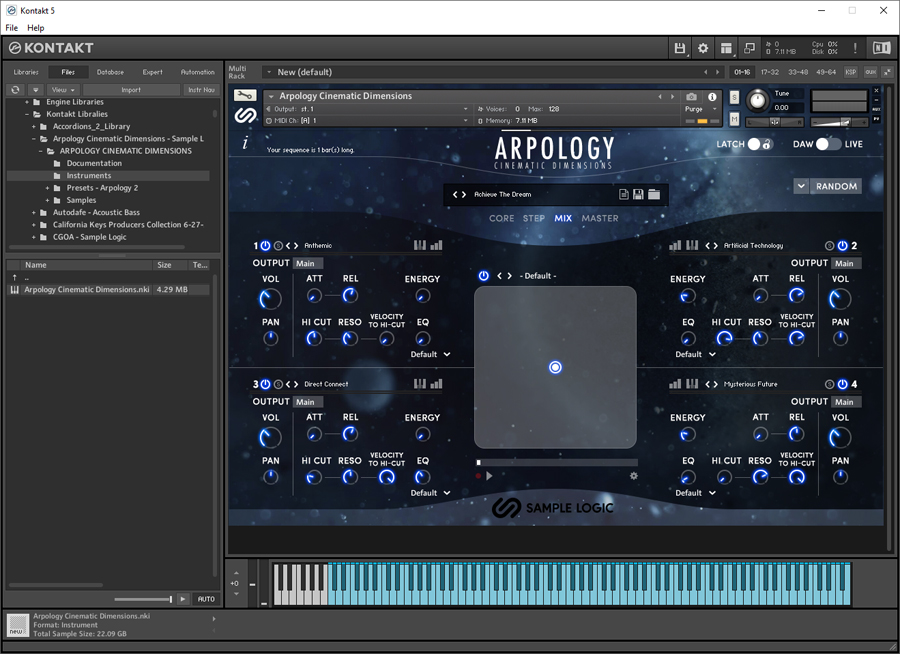Open instrument edit mode with wrench icon
The width and height of the screenshot is (900, 654).
click(x=245, y=95)
